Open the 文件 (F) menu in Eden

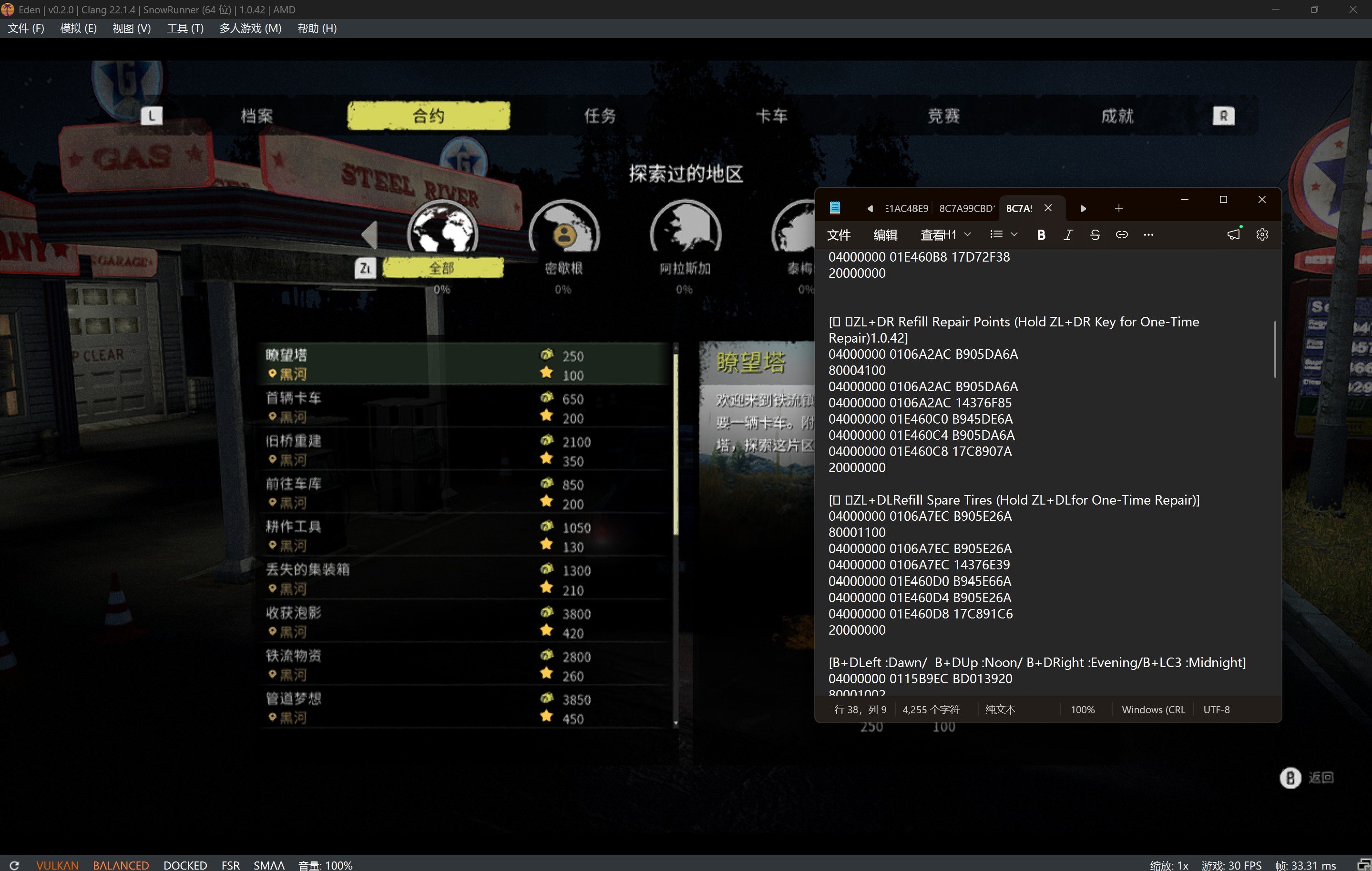pos(26,29)
